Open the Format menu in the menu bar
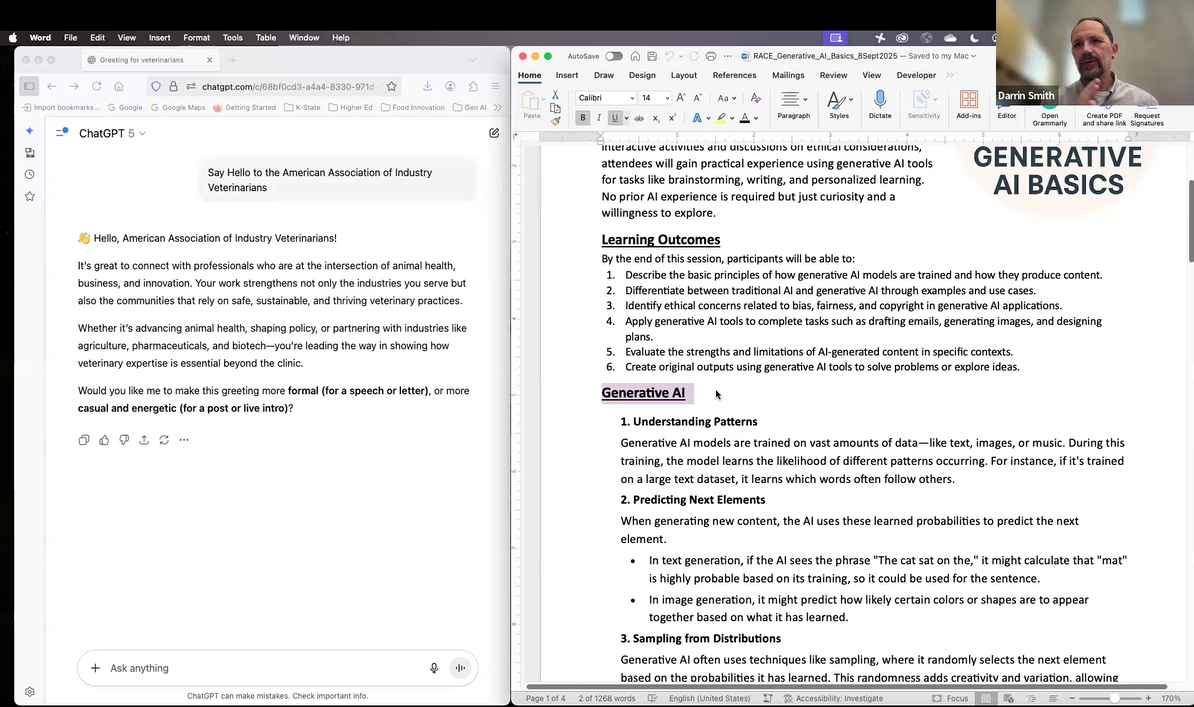This screenshot has width=1194, height=707. (196, 37)
